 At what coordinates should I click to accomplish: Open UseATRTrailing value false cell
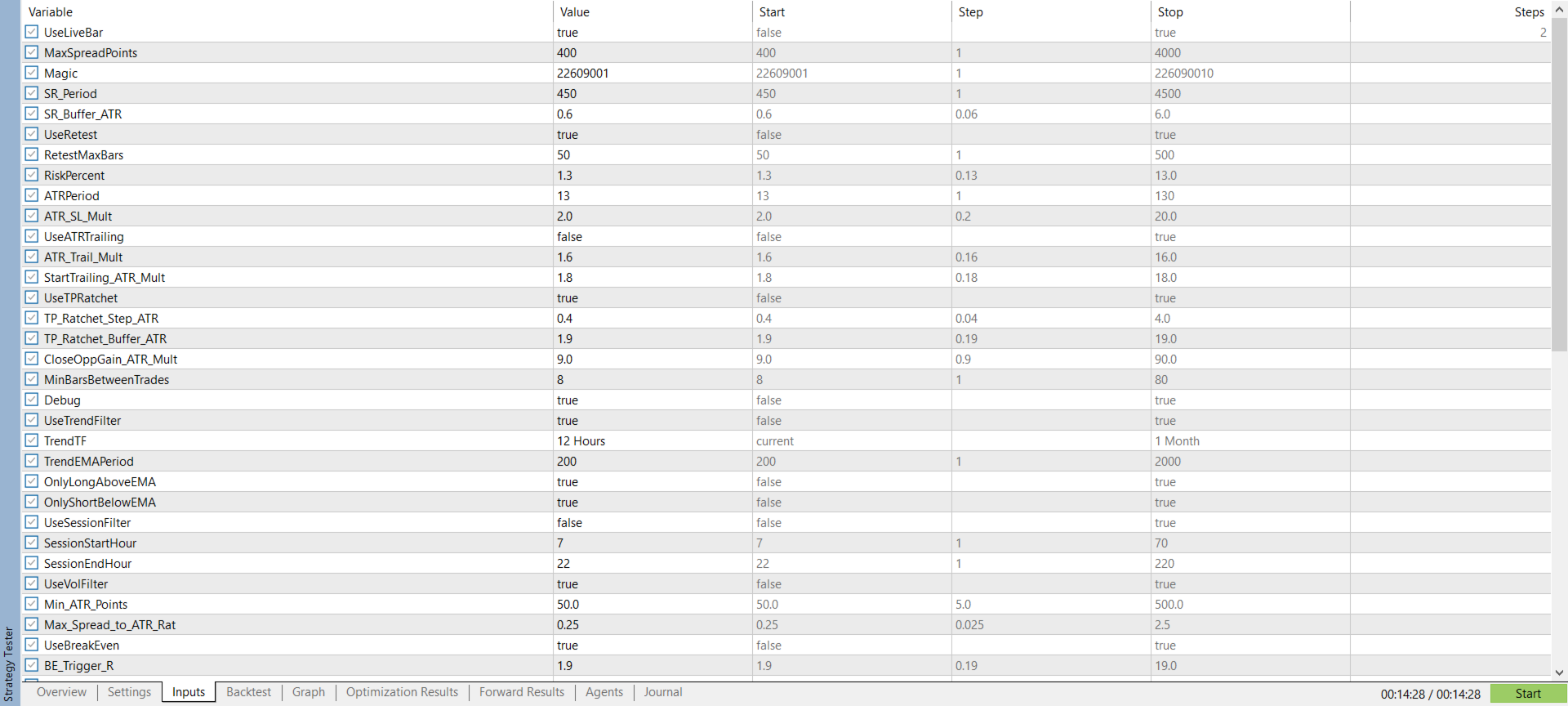tap(652, 236)
